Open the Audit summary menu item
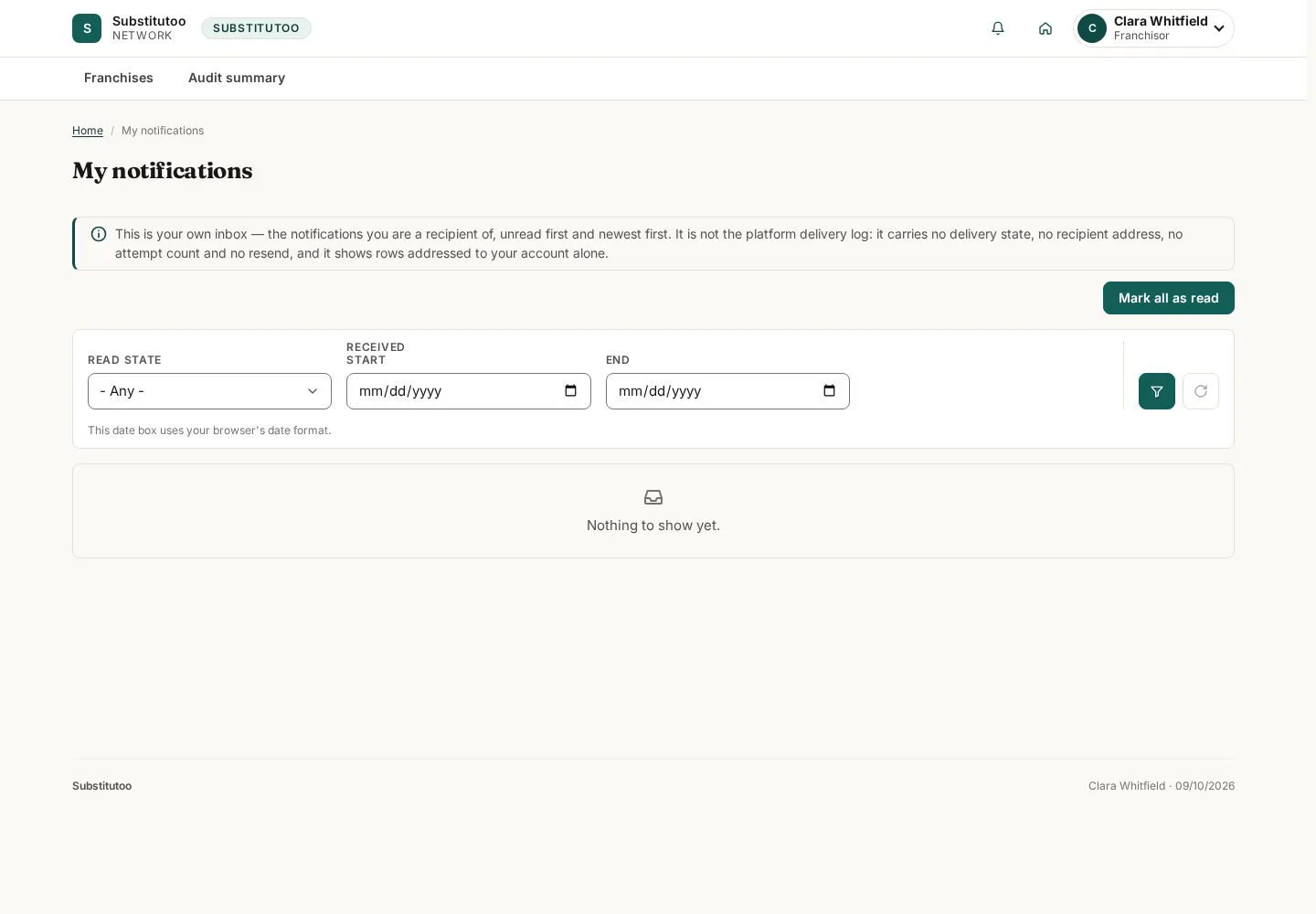This screenshot has height=914, width=1316. point(237,79)
